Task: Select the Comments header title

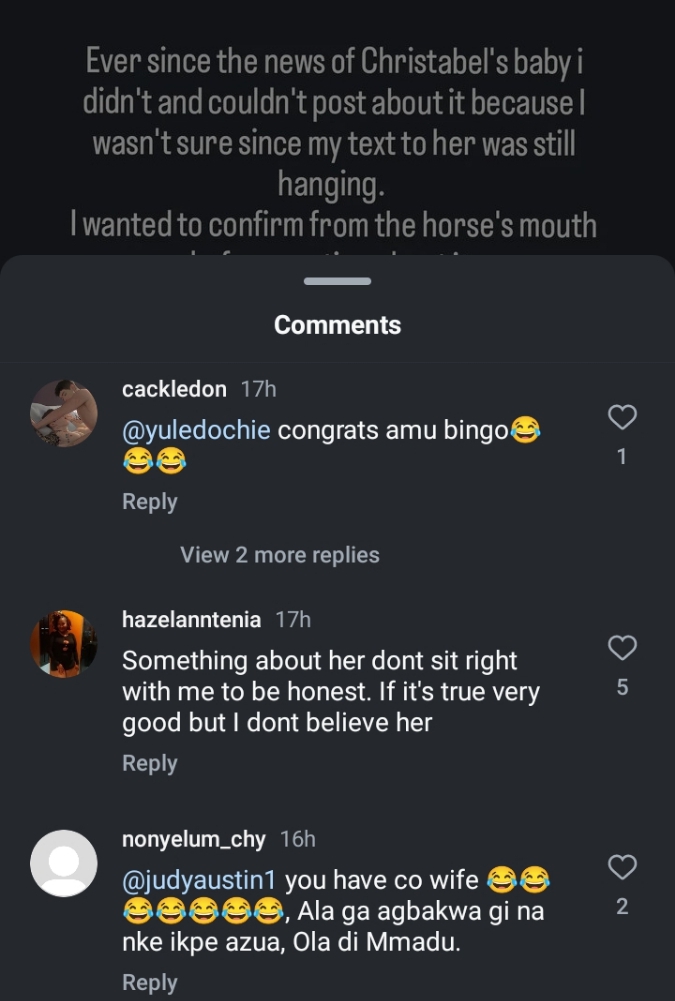Action: [x=337, y=325]
